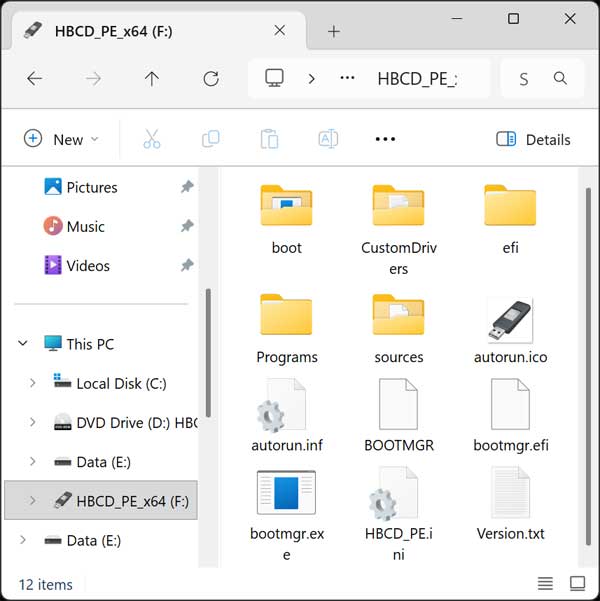Go back with the Back arrow
Screen dimensions: 600x601
tap(35, 79)
